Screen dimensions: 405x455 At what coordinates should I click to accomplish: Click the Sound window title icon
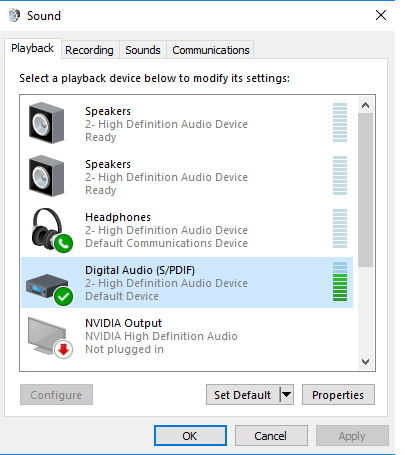click(x=14, y=16)
